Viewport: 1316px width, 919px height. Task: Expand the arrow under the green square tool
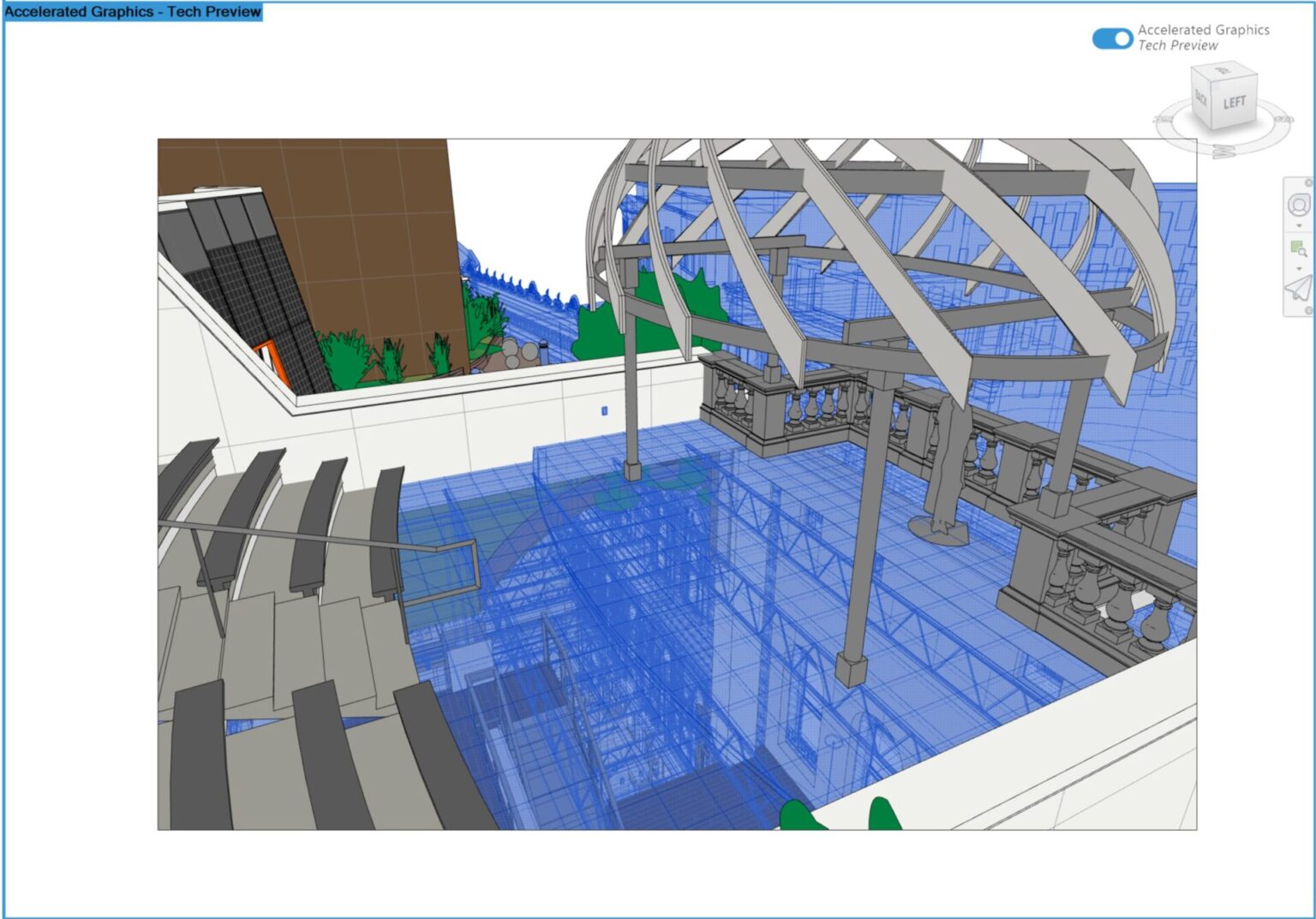[x=1299, y=268]
